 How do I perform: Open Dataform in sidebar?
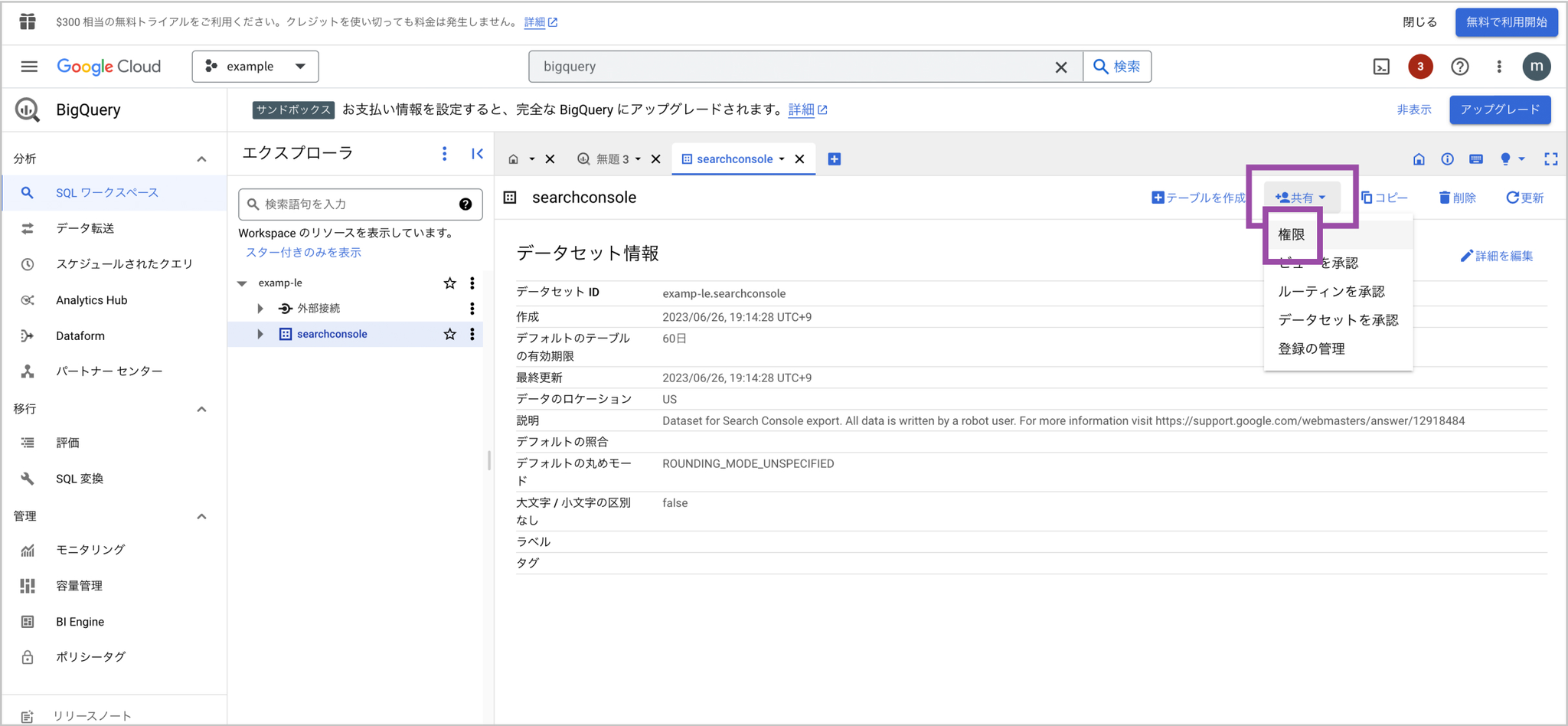(114, 335)
